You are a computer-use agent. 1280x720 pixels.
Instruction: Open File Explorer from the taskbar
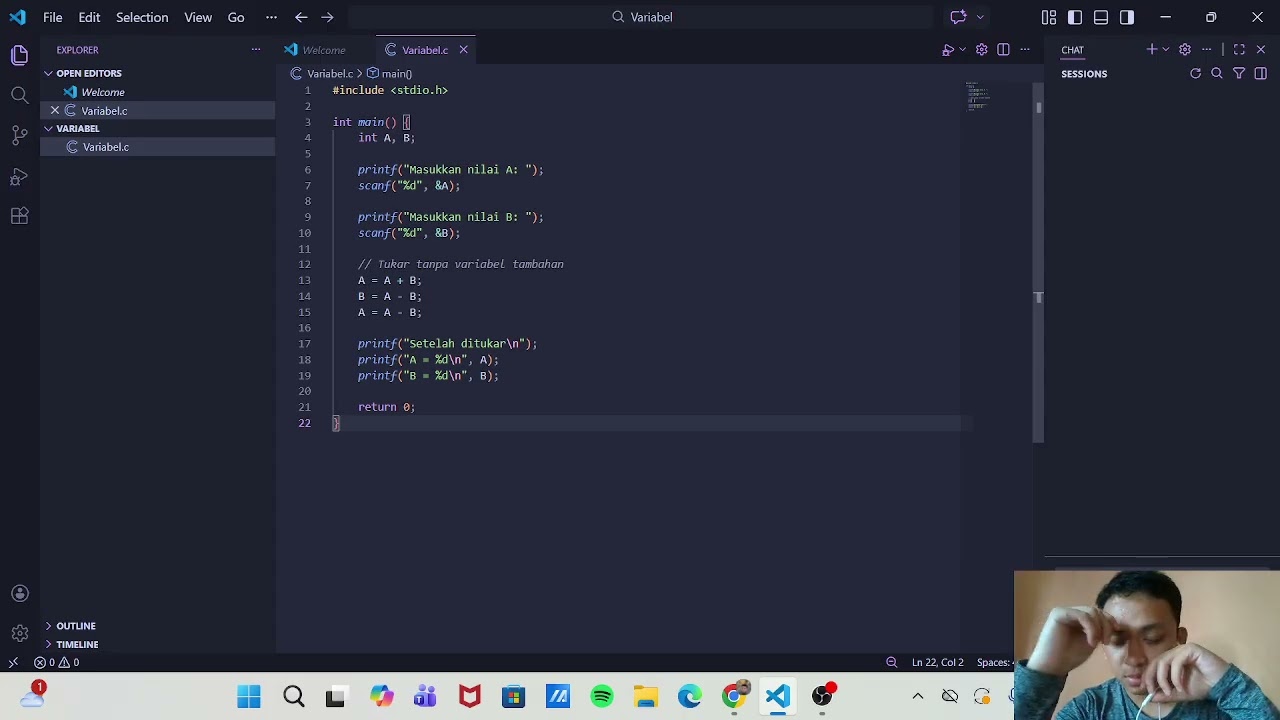point(645,696)
